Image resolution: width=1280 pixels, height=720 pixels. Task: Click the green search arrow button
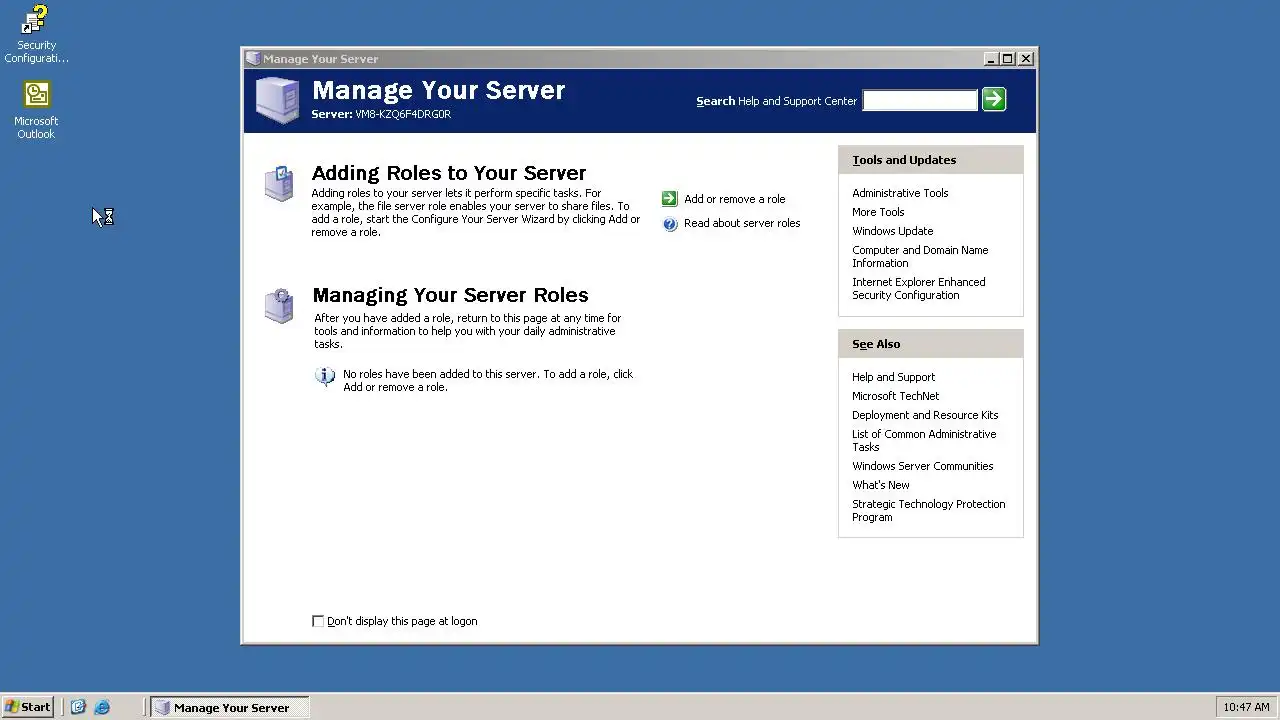pyautogui.click(x=994, y=99)
